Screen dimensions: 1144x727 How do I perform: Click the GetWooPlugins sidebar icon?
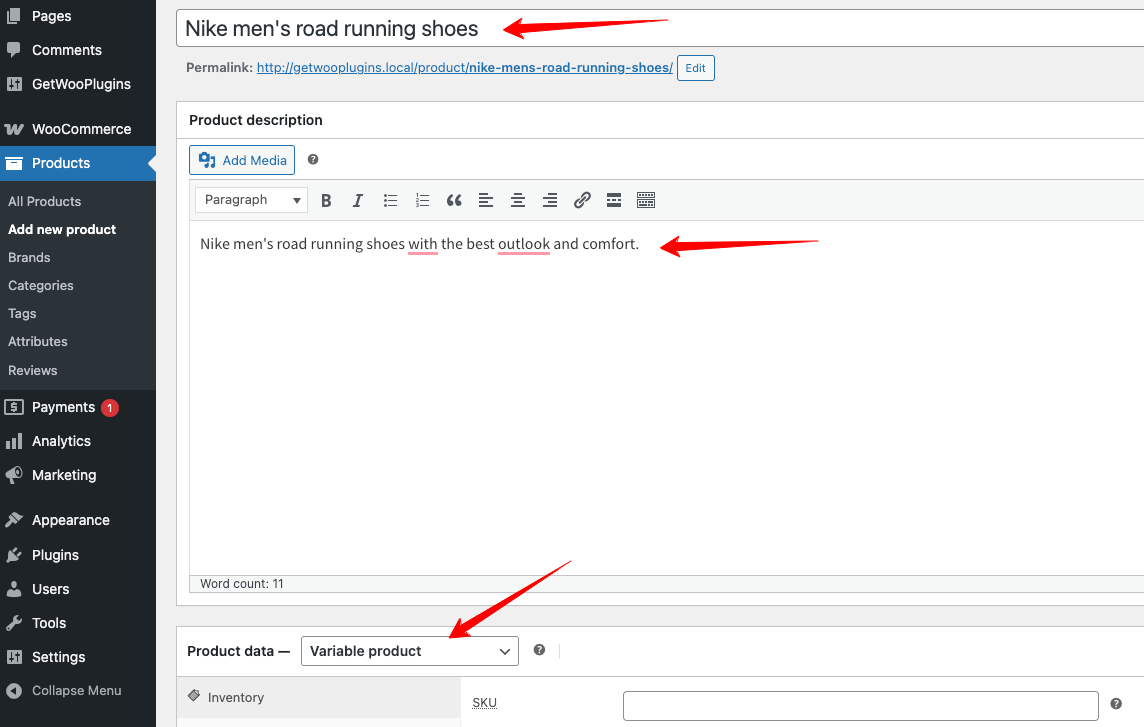point(14,84)
